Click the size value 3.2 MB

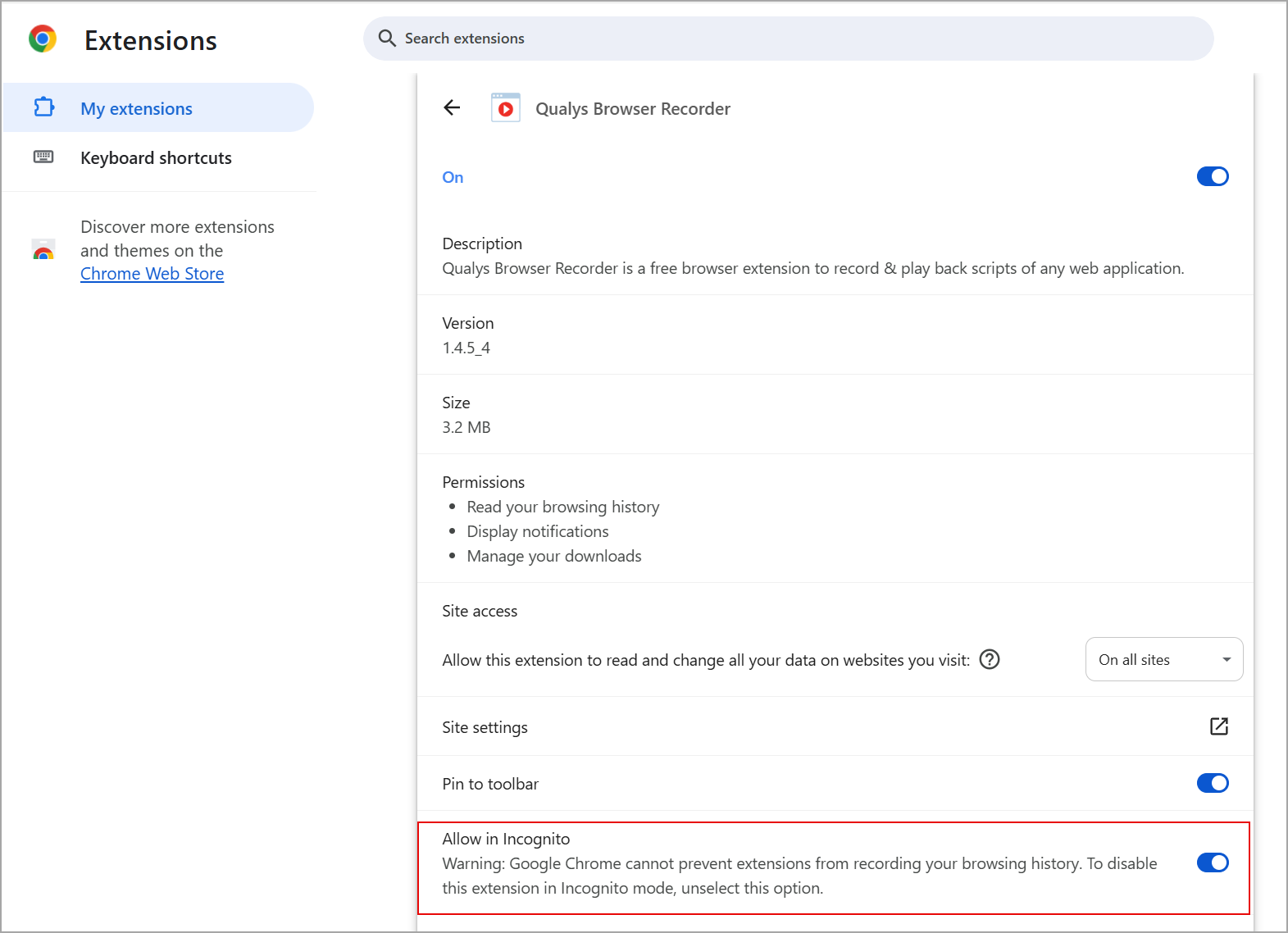pyautogui.click(x=467, y=427)
